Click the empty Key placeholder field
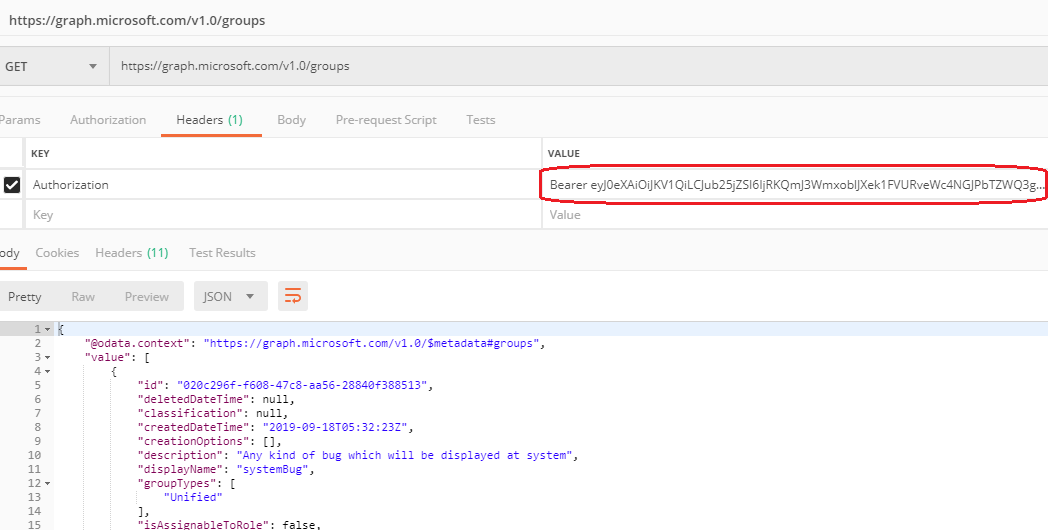The height and width of the screenshot is (530, 1048). [283, 215]
